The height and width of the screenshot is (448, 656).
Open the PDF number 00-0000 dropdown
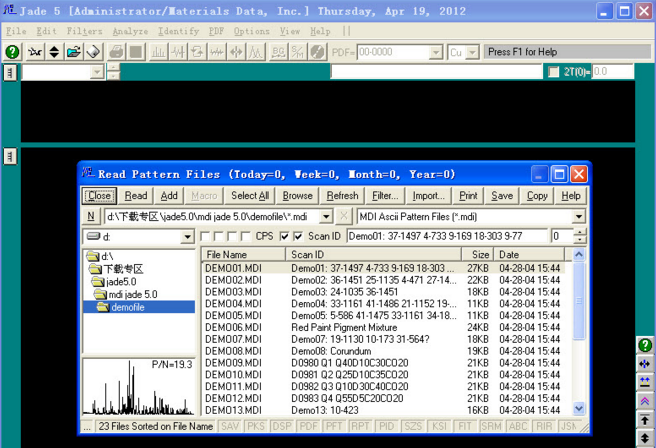pyautogui.click(x=436, y=52)
